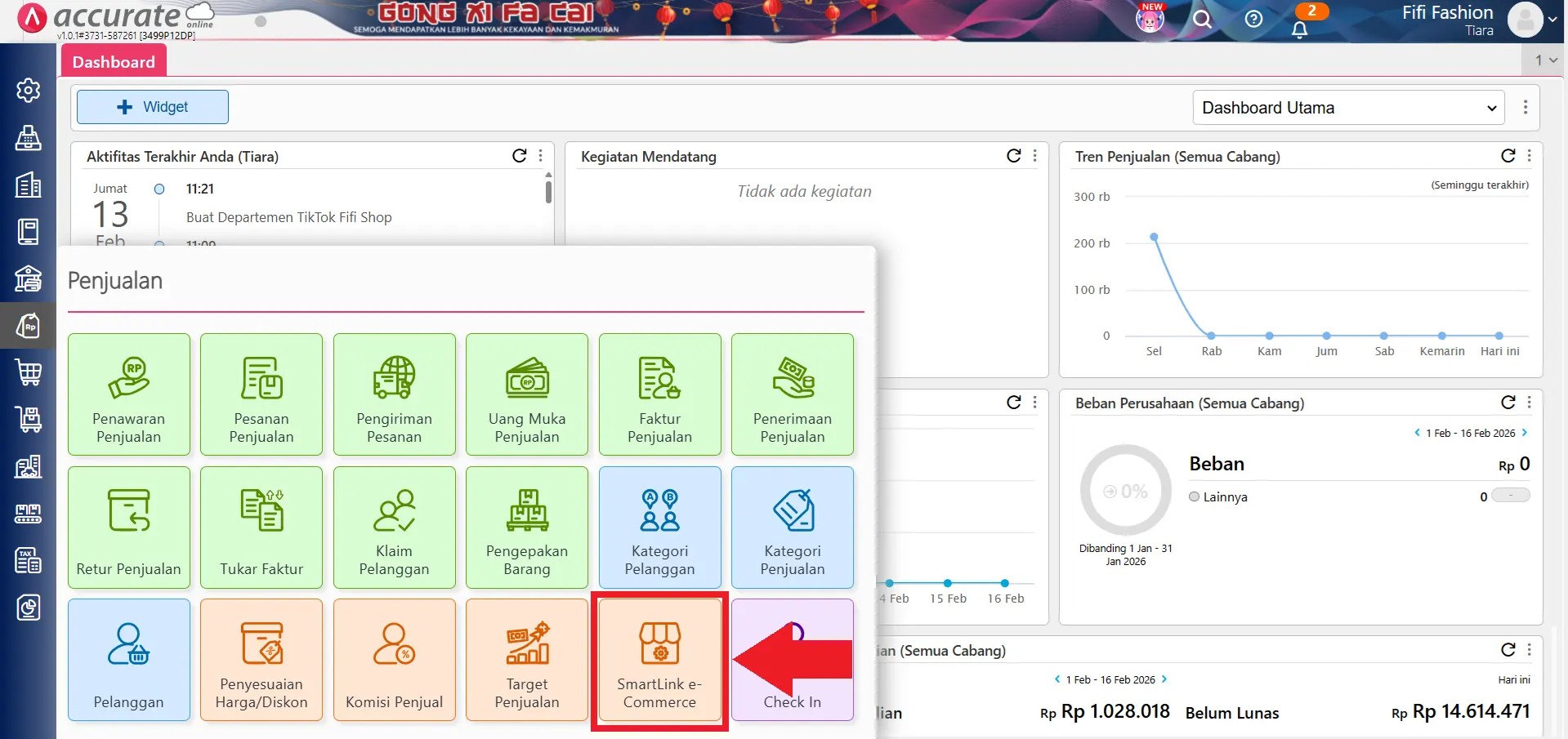The image size is (1568, 739).
Task: Expand the tab counter dropdown
Action: pyautogui.click(x=1545, y=60)
